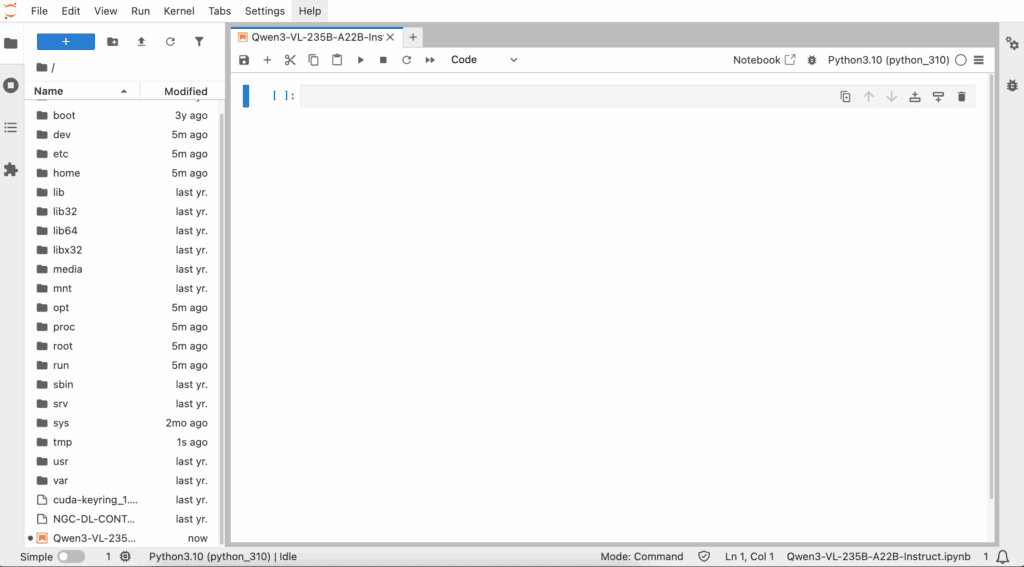
Task: Toggle the Simple interface mode switch
Action: pos(71,556)
